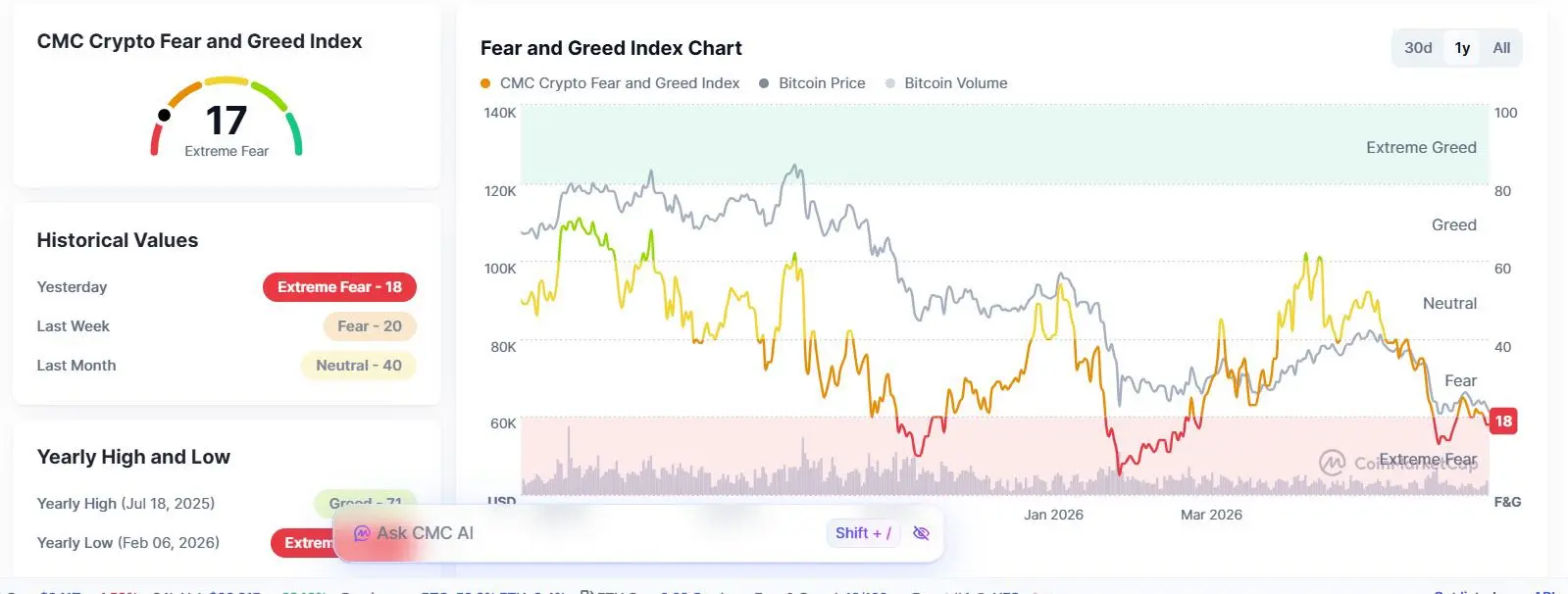Click the Ask CMC AI chat icon
1568x594 pixels.
[x=362, y=533]
